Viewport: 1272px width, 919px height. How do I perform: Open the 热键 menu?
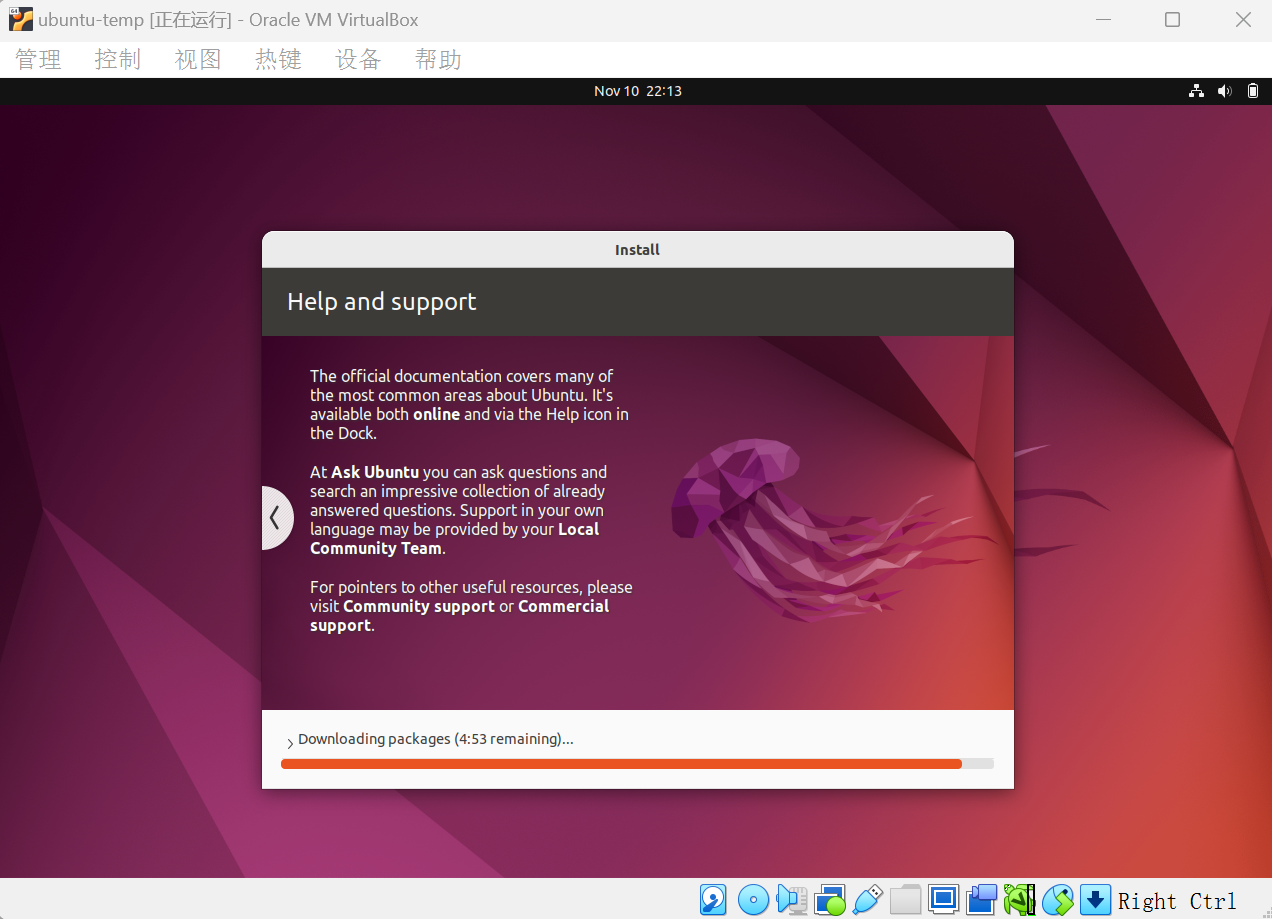click(278, 60)
